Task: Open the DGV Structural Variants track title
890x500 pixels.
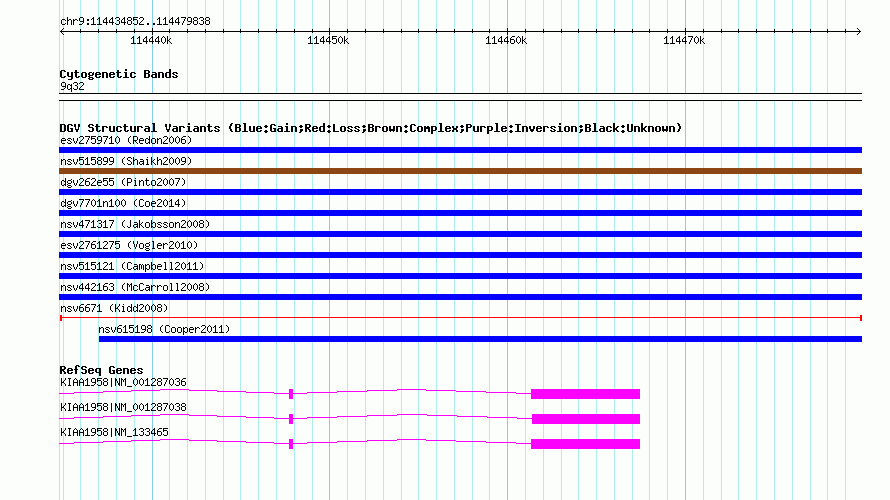Action: tap(371, 128)
